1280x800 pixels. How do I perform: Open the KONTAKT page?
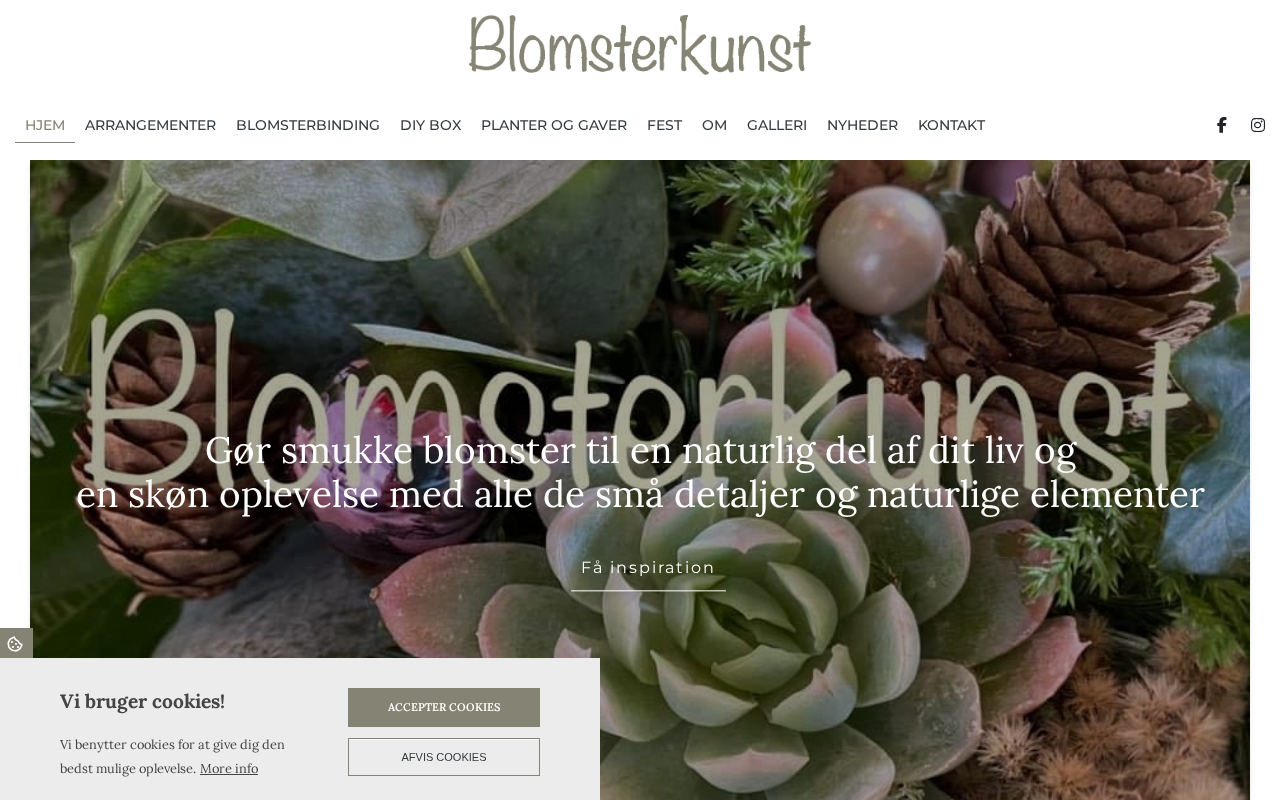point(951,125)
